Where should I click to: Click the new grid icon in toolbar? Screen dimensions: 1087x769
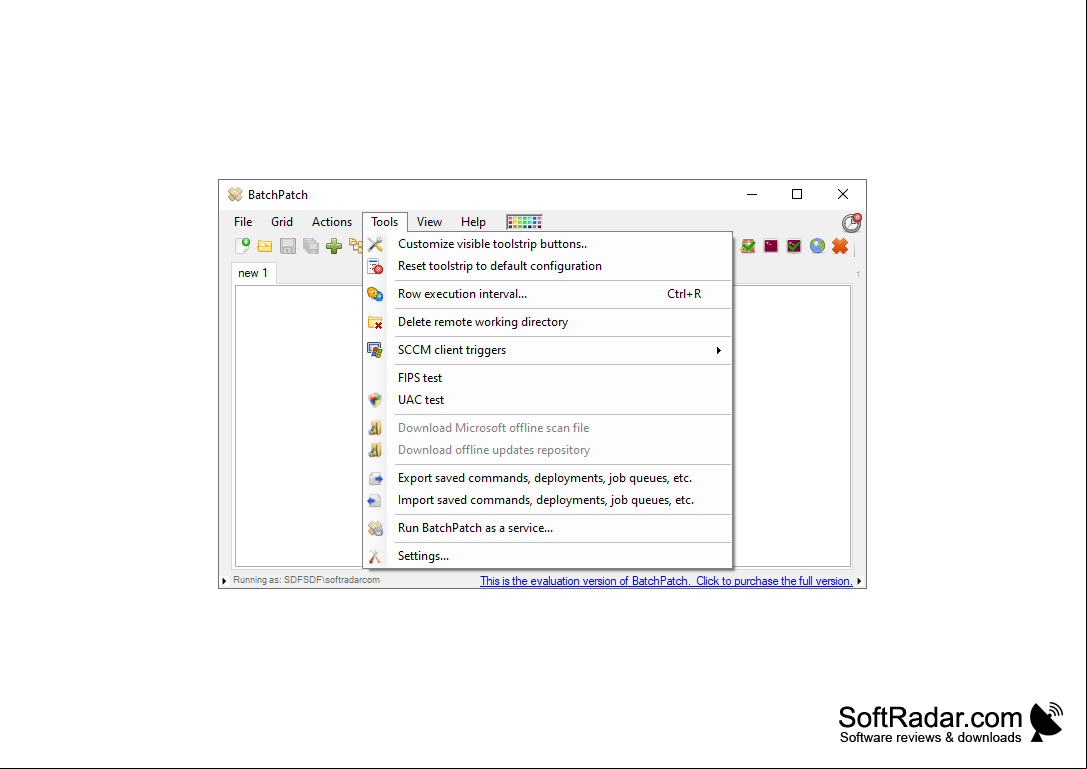click(x=243, y=245)
